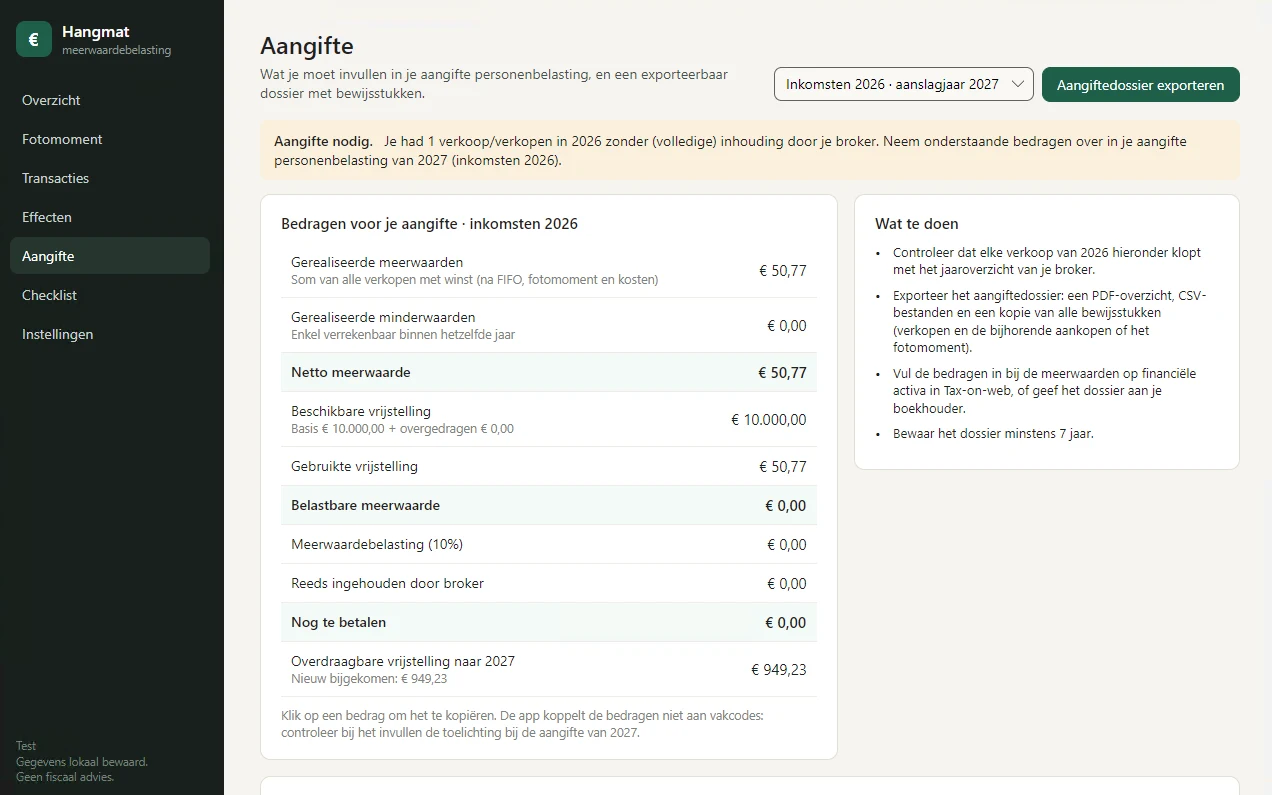
Task: Copy the Netto meerwaarde amount
Action: 782,372
